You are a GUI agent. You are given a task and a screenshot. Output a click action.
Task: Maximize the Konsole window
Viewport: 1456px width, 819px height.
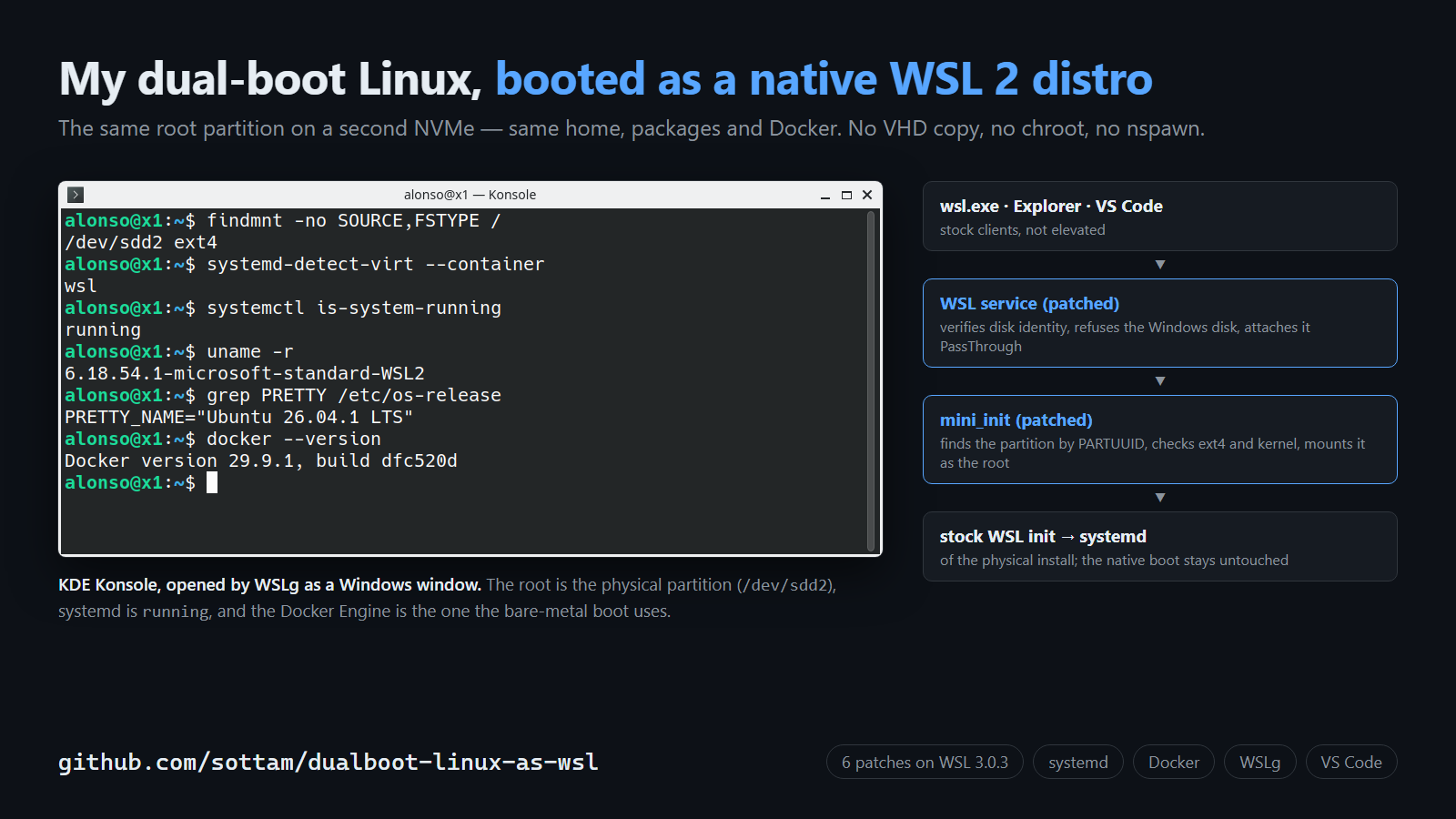point(846,195)
